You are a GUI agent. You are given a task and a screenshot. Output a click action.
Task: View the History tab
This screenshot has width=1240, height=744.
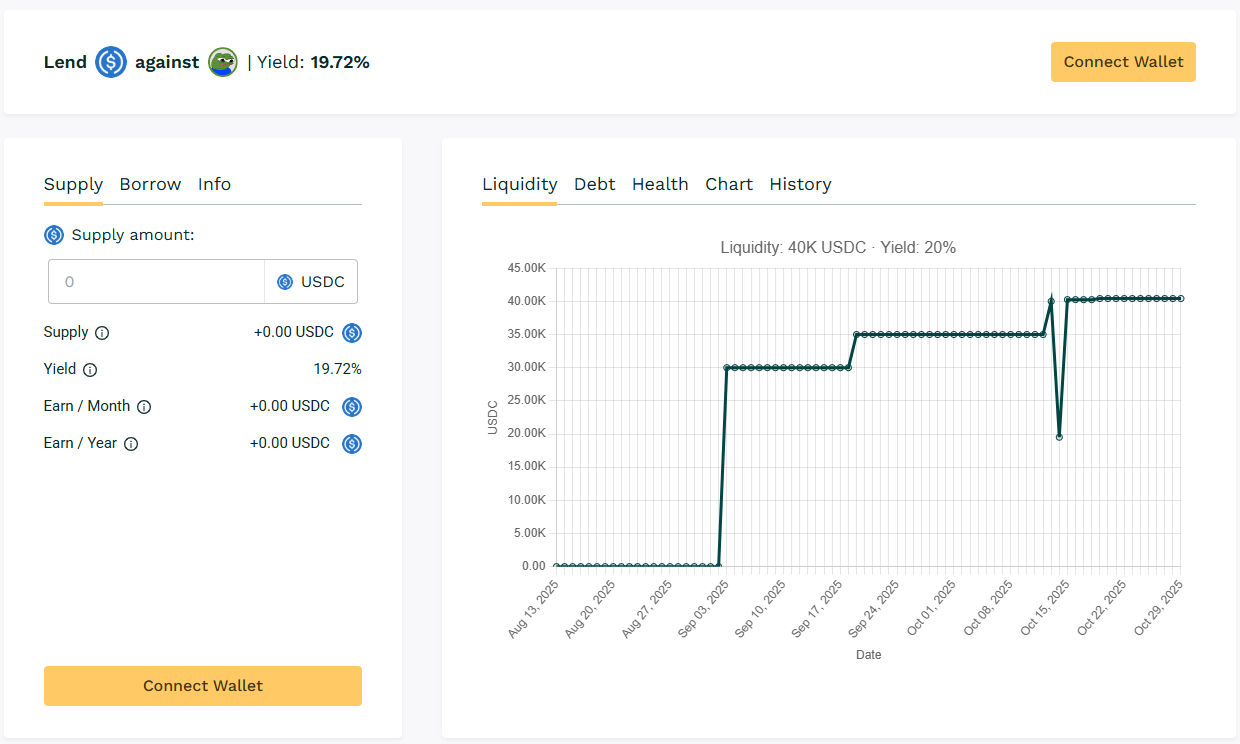[x=800, y=184]
